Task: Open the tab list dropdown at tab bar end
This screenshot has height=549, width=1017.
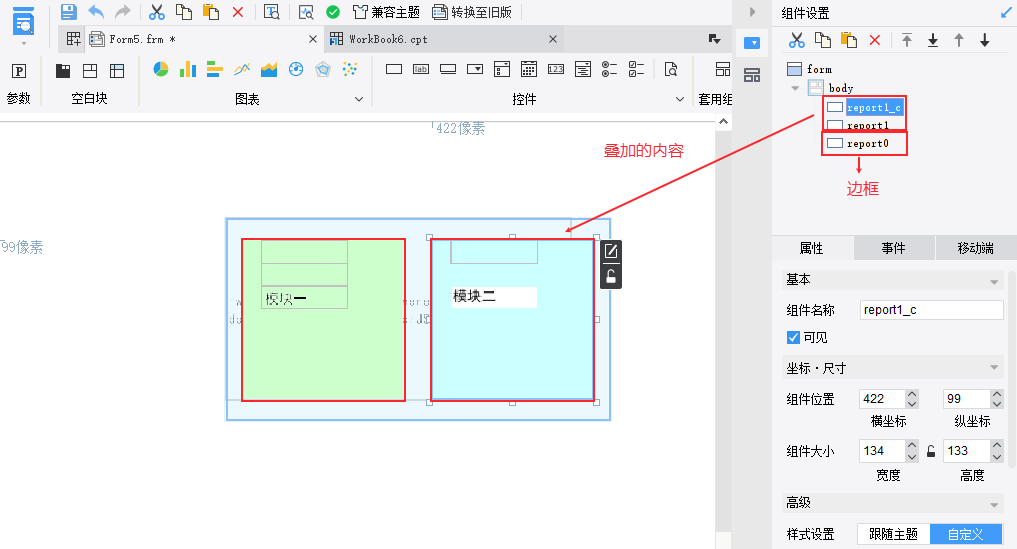Action: point(715,39)
